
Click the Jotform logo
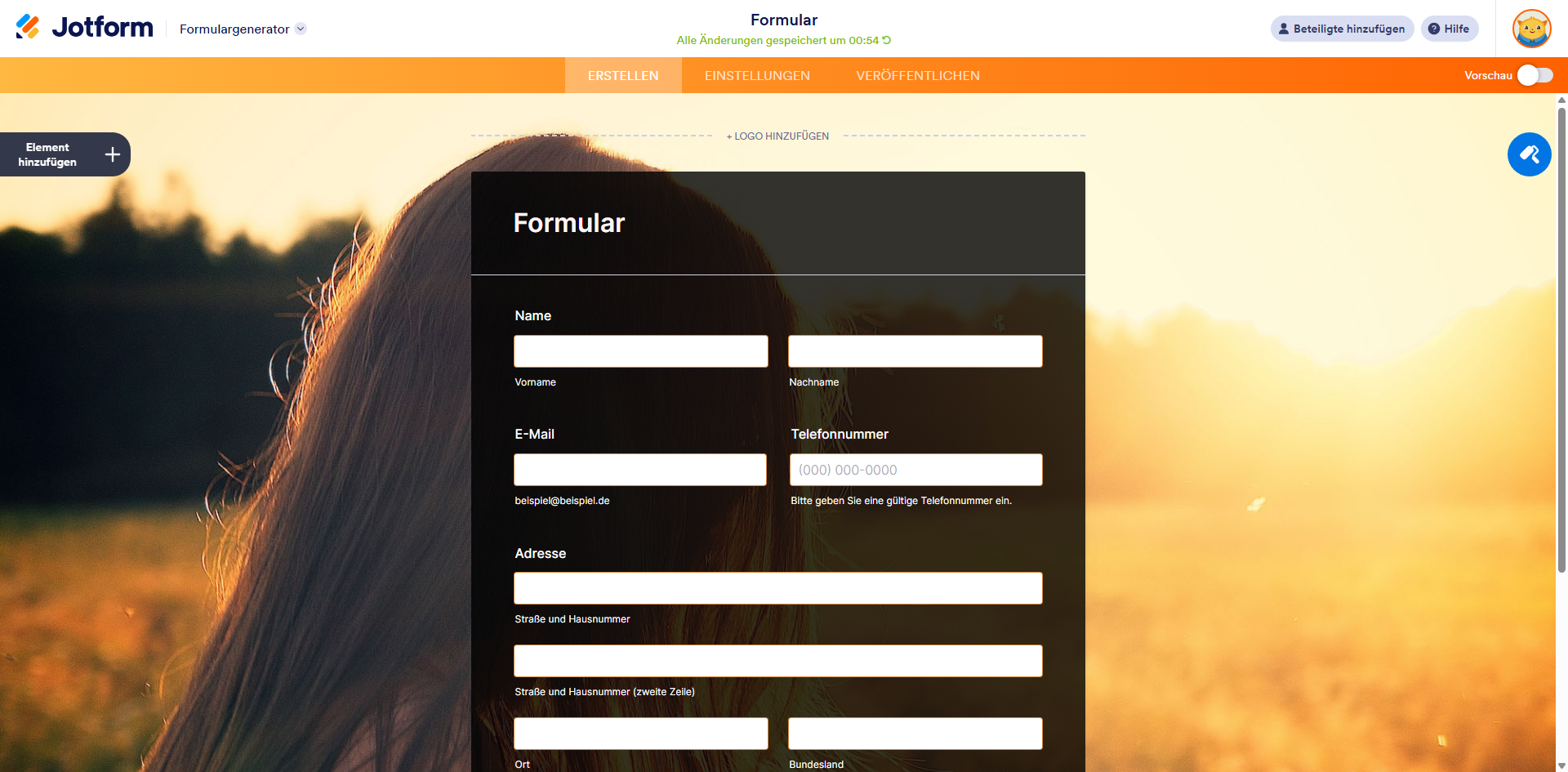click(x=84, y=28)
